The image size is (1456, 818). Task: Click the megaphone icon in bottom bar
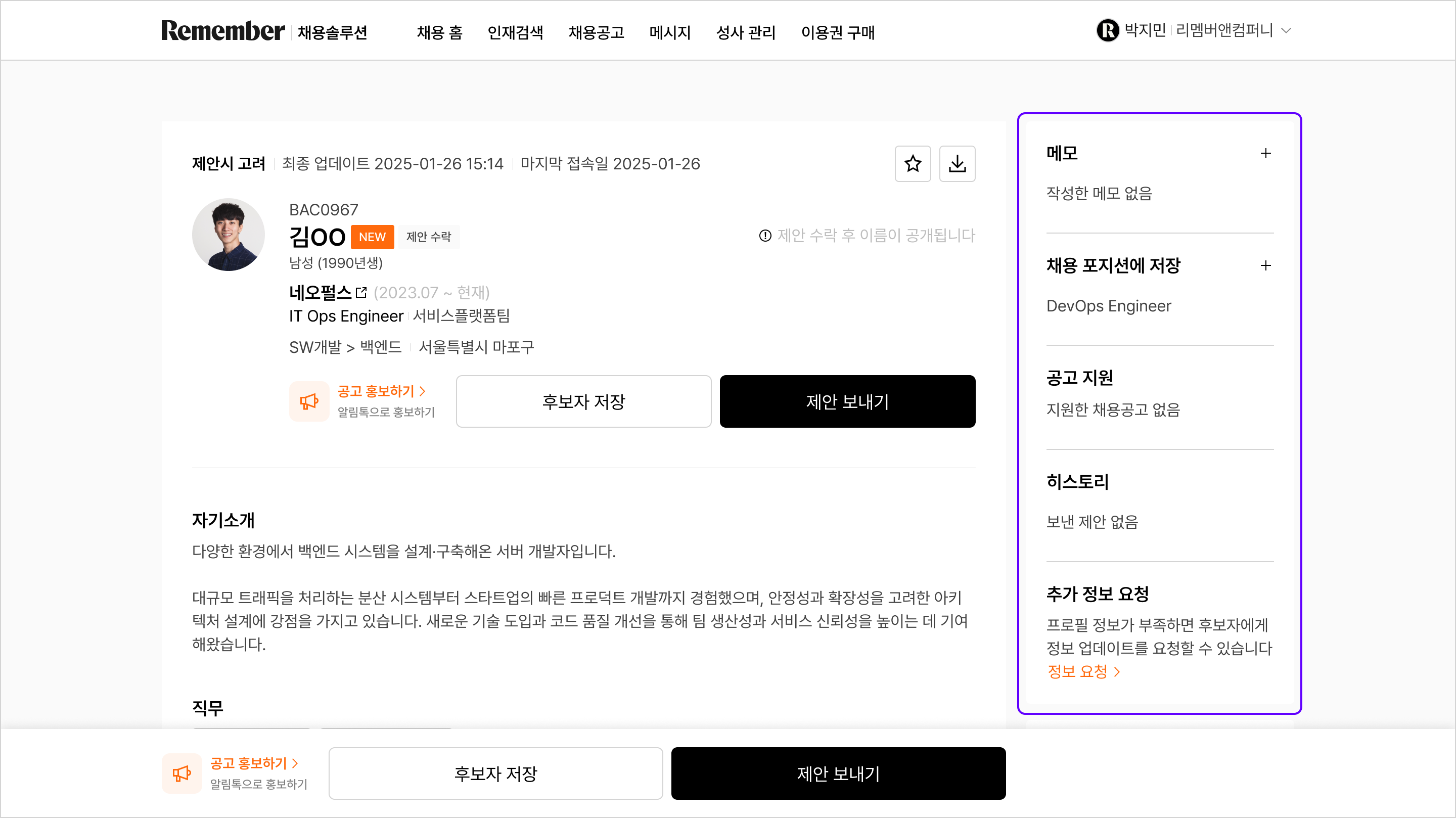point(181,774)
